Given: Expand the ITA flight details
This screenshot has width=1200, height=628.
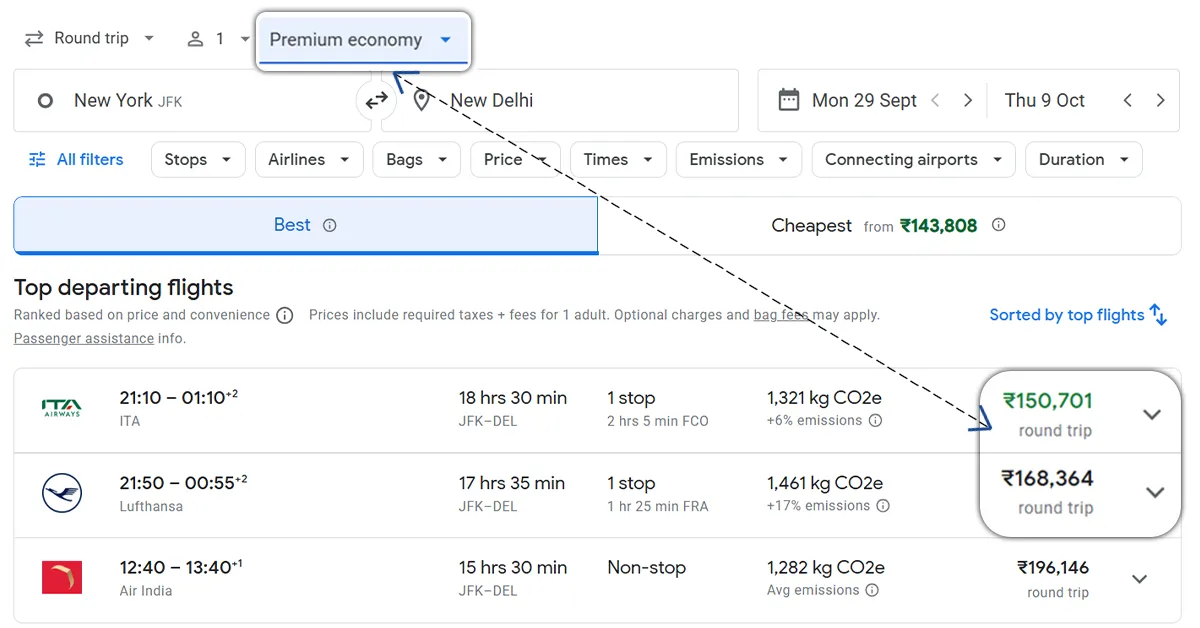Looking at the screenshot, I should point(1152,414).
